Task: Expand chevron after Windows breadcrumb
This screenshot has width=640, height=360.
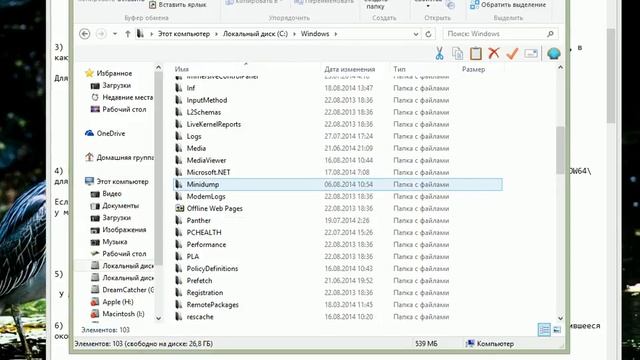Action: pyautogui.click(x=336, y=34)
